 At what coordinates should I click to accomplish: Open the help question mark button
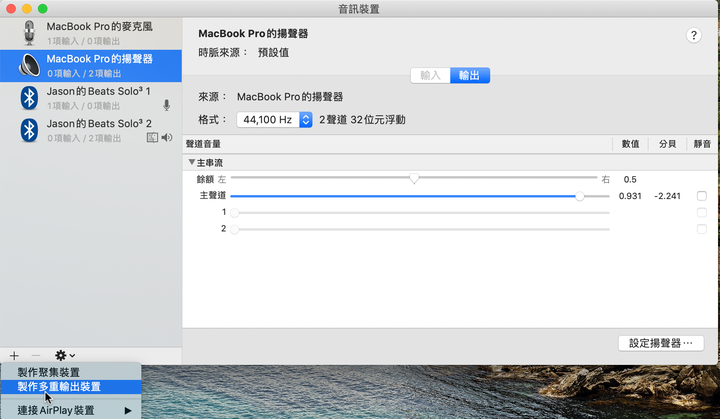coord(694,35)
